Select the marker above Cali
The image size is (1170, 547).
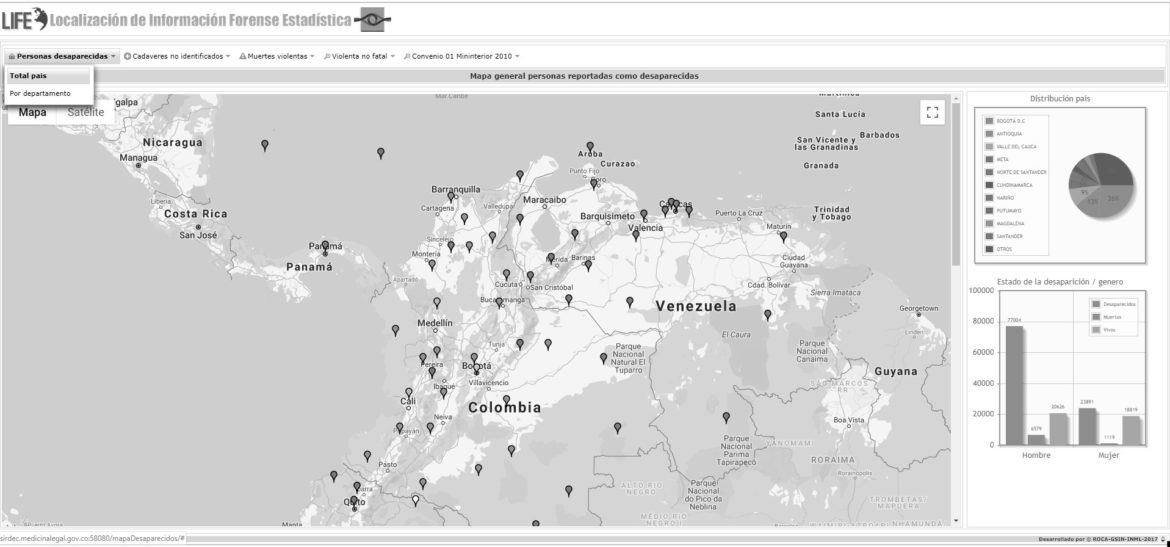pyautogui.click(x=408, y=393)
